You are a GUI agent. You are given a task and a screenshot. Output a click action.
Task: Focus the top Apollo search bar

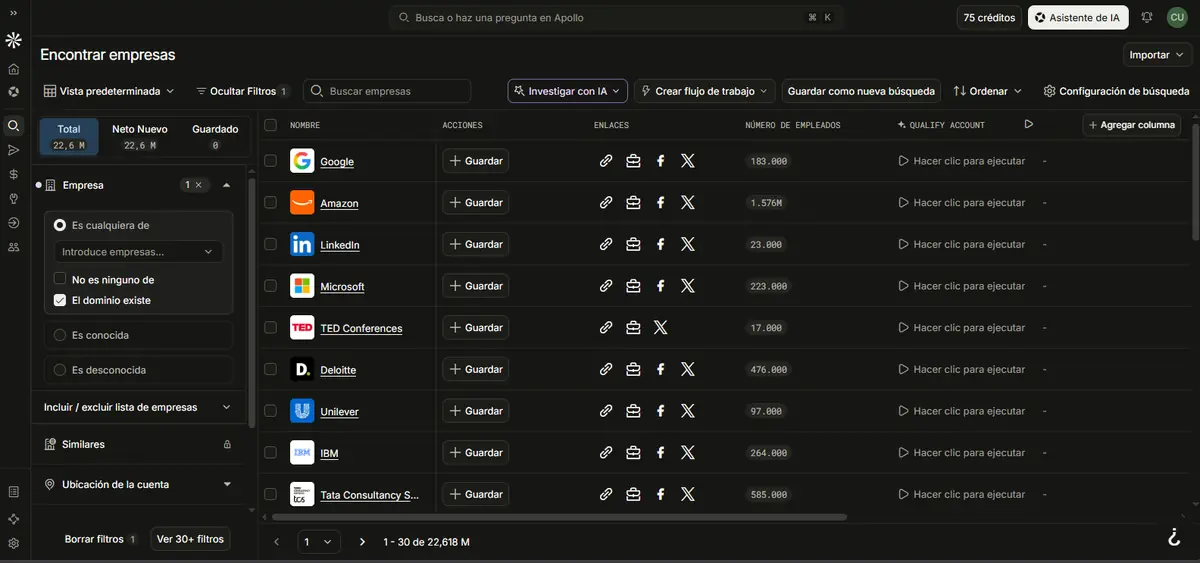615,17
